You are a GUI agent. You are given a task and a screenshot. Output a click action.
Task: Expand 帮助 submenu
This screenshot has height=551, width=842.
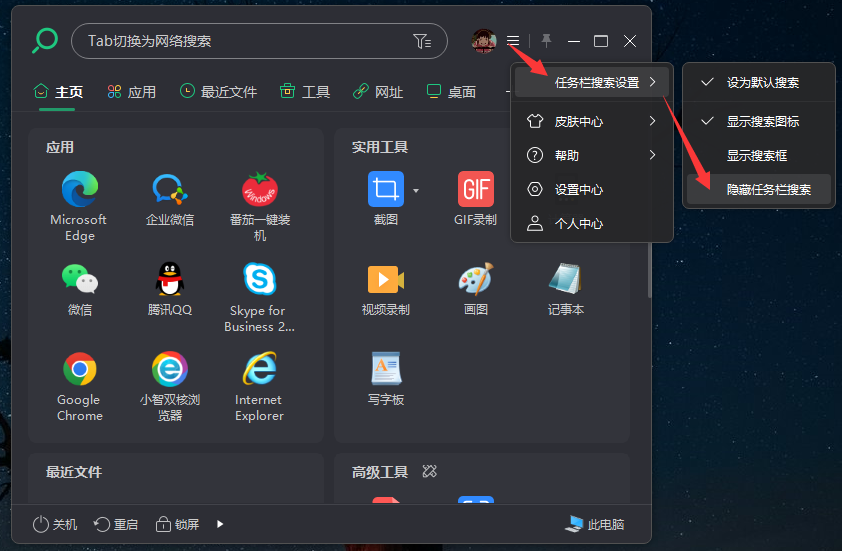click(592, 155)
